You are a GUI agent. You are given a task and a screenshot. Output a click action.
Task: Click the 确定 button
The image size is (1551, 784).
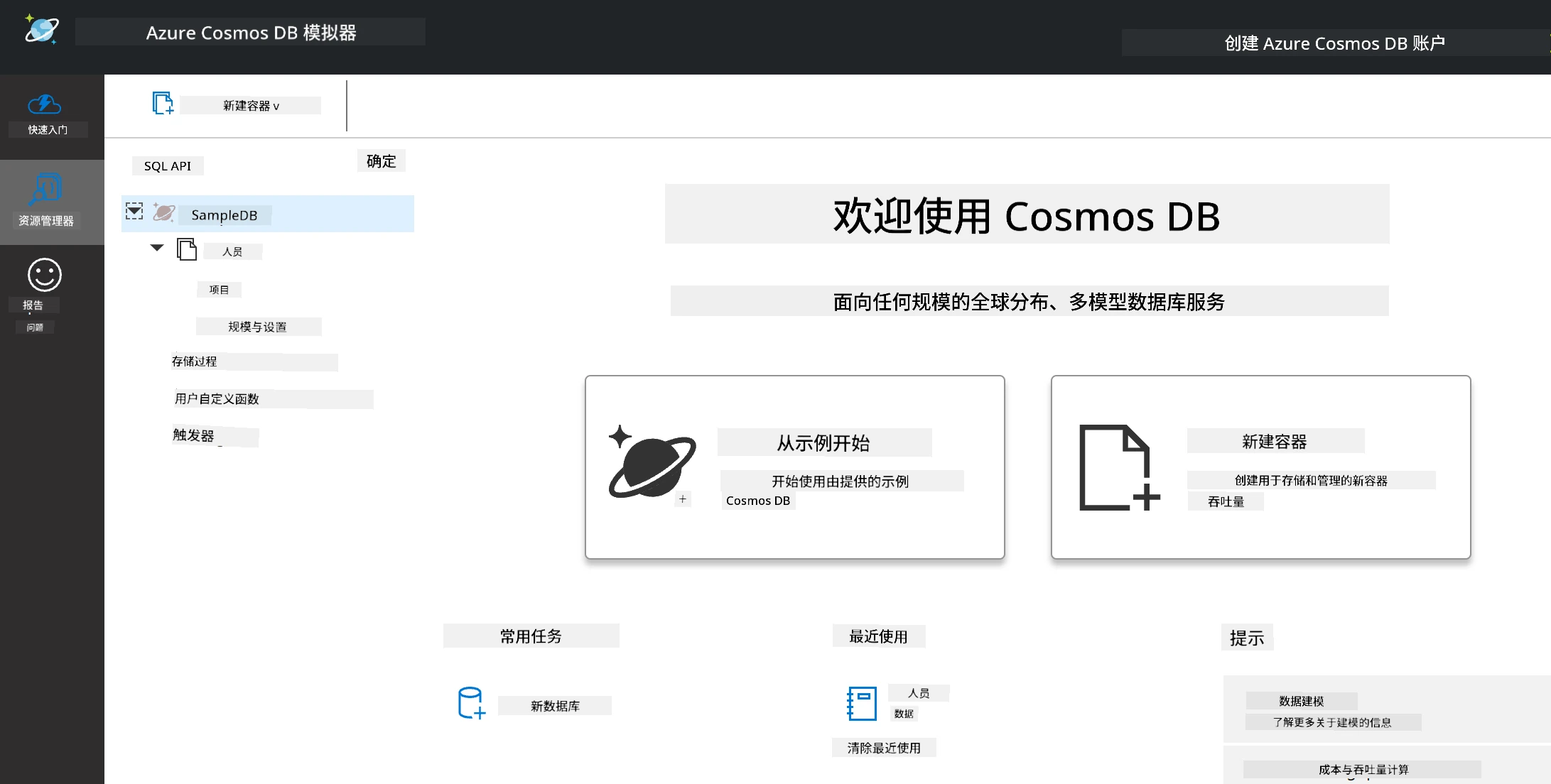coord(381,161)
